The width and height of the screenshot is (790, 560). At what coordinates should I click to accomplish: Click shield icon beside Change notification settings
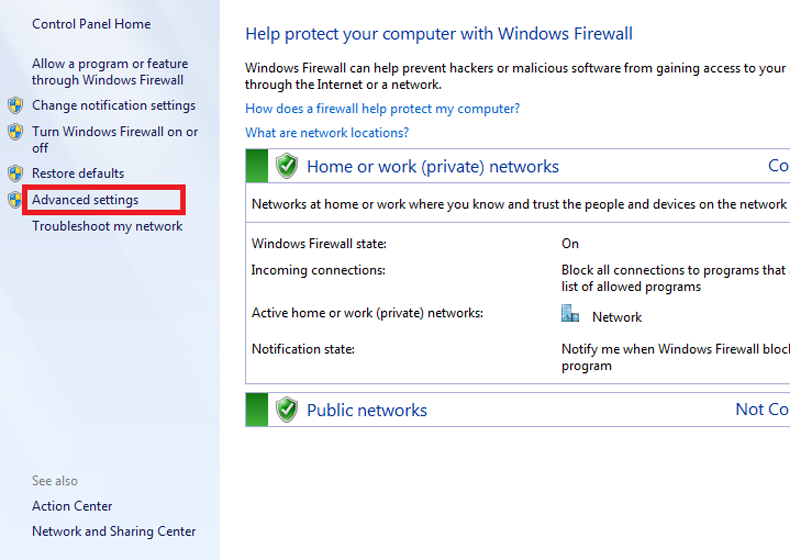pos(15,106)
